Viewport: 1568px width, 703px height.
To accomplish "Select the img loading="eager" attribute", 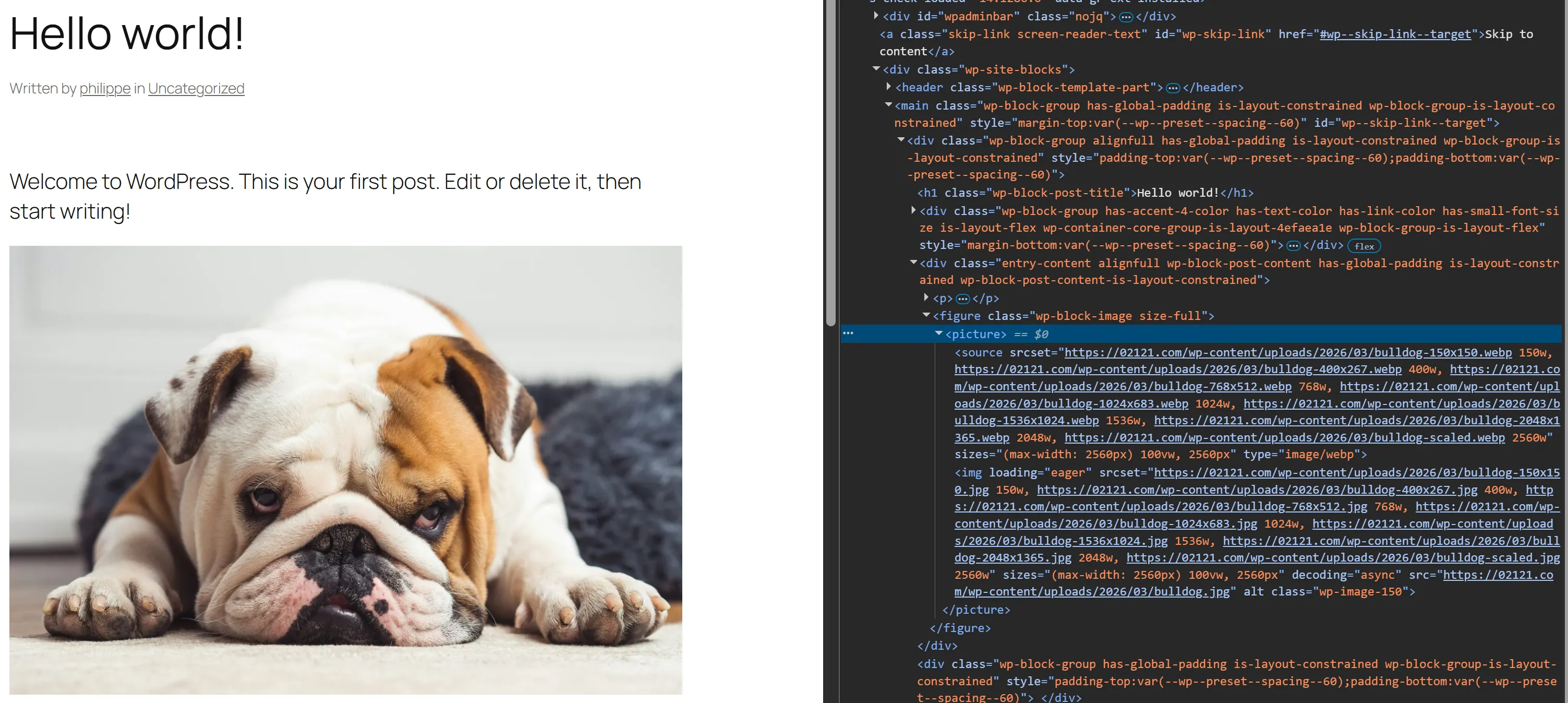I will pos(1040,472).
